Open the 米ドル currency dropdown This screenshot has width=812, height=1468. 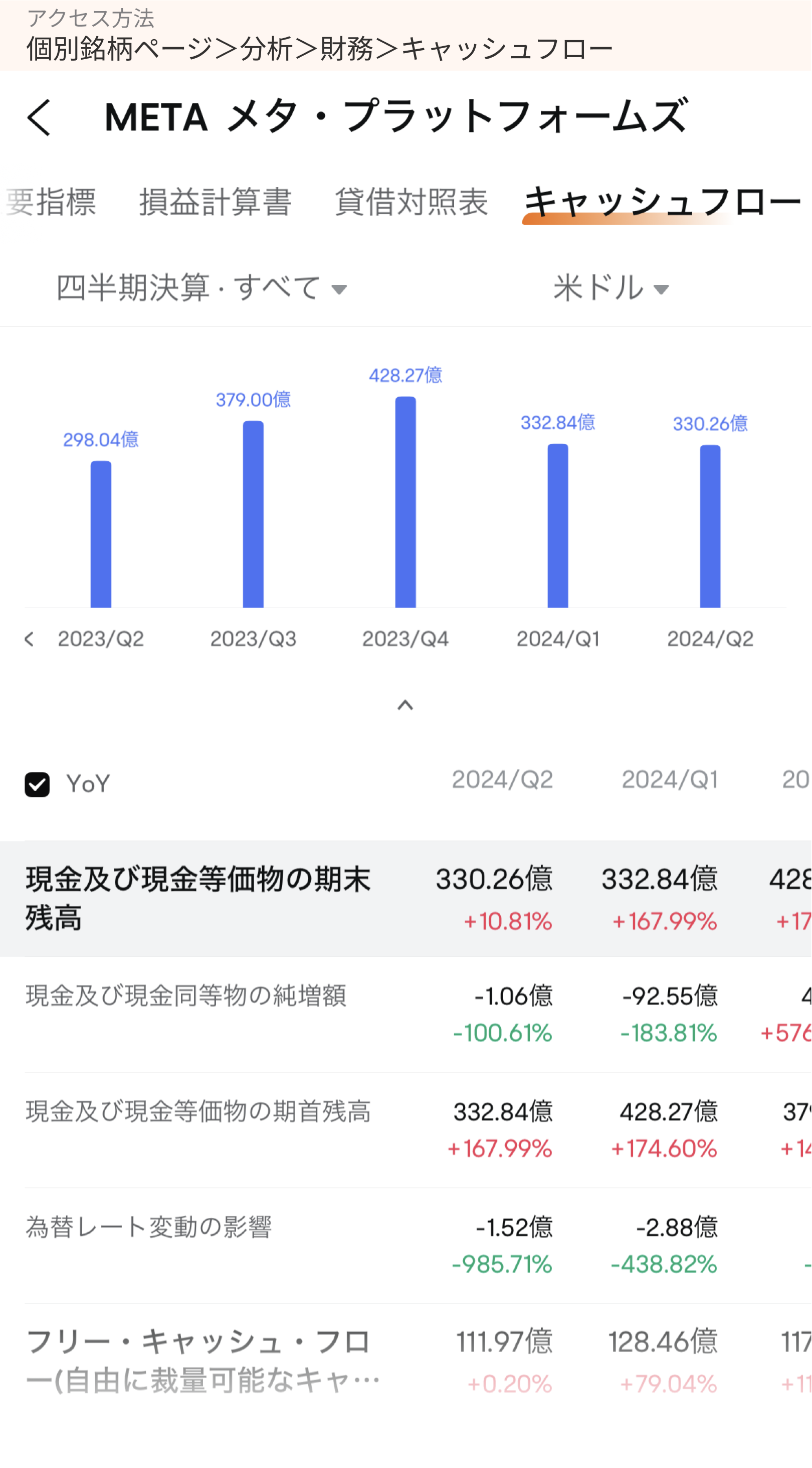point(611,288)
